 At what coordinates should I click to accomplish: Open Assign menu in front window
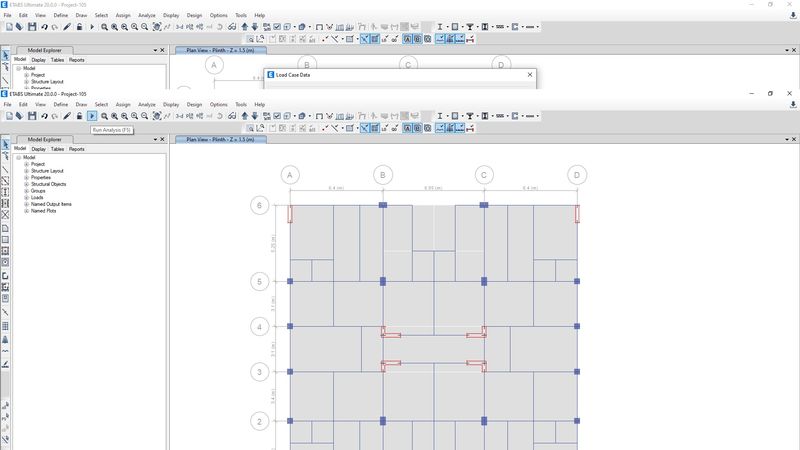tap(123, 105)
